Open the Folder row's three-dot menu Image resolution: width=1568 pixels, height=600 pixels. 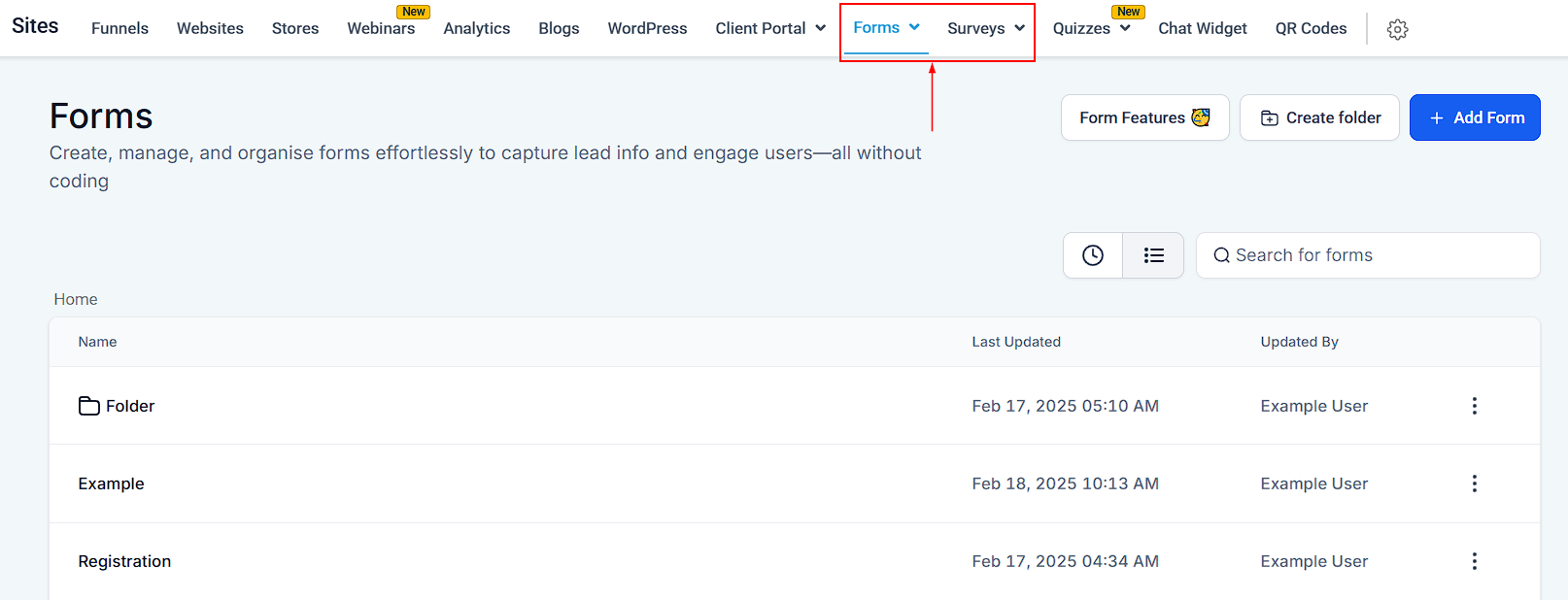pos(1474,406)
